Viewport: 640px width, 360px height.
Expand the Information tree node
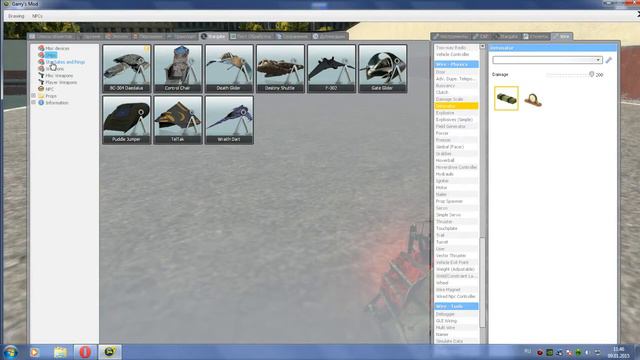tap(33, 102)
